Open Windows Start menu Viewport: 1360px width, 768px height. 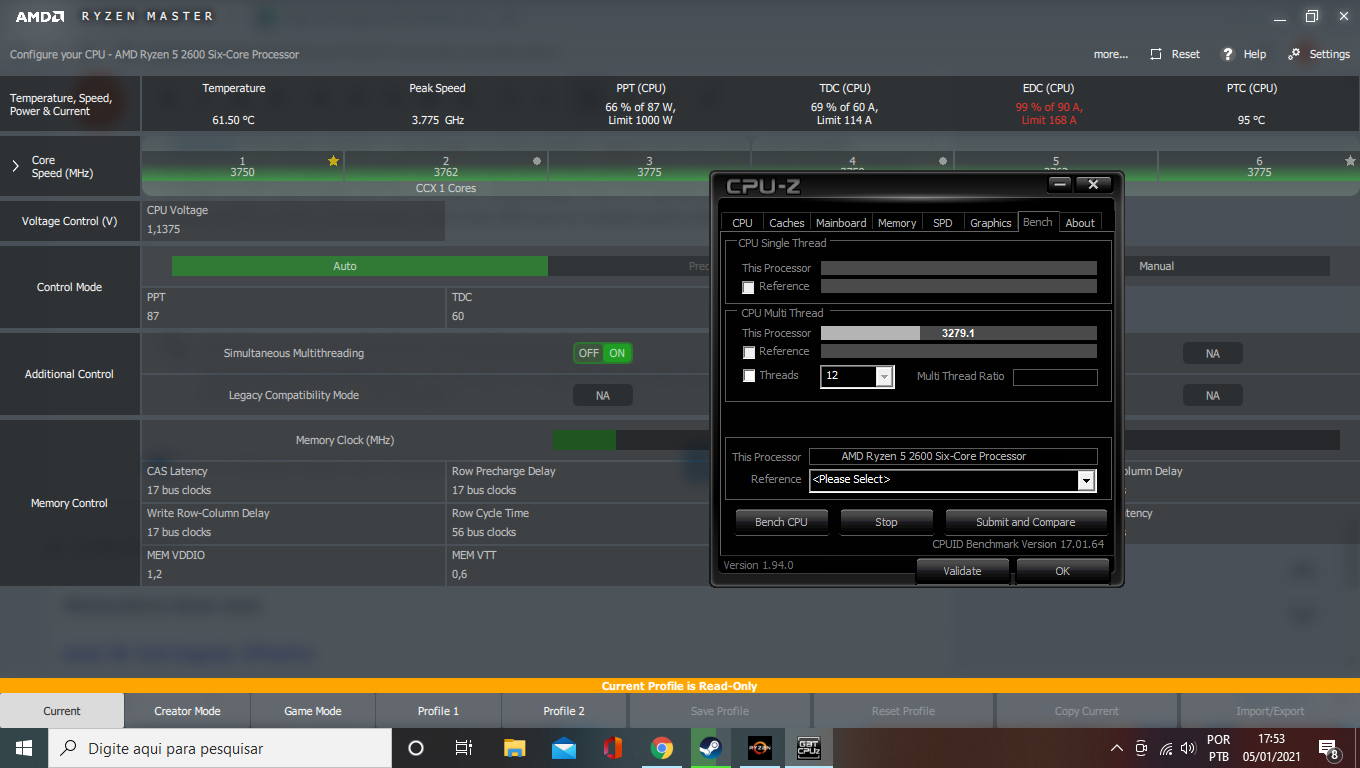24,748
